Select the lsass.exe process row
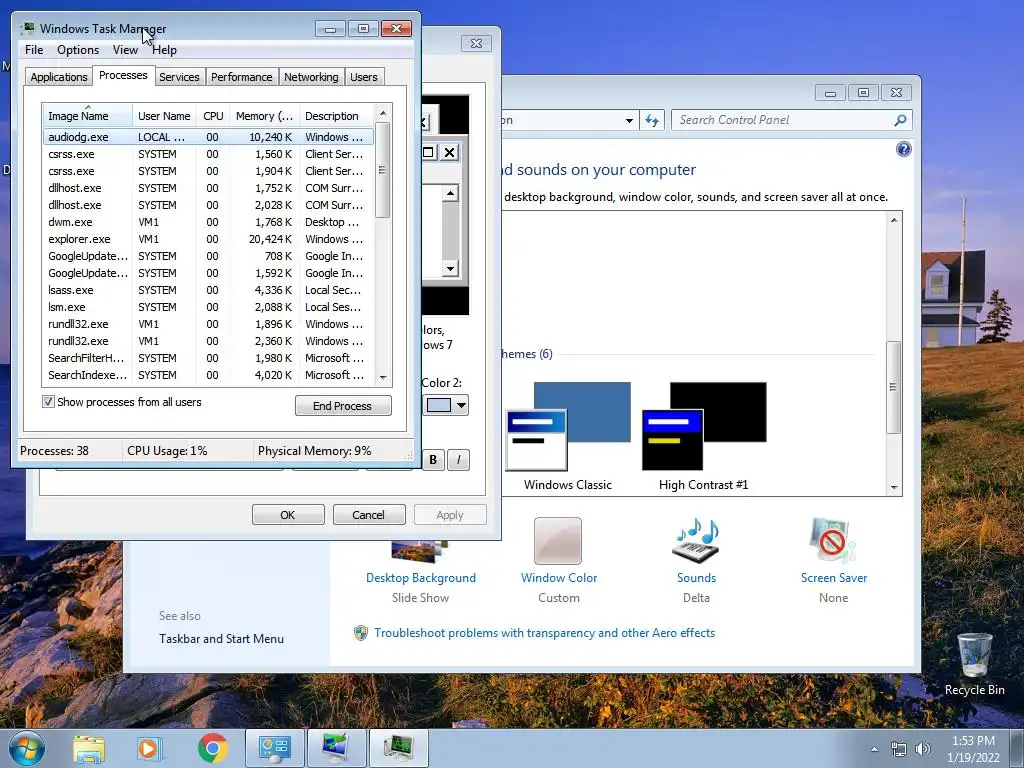Screen dimensions: 1024x768 pyautogui.click(x=208, y=290)
